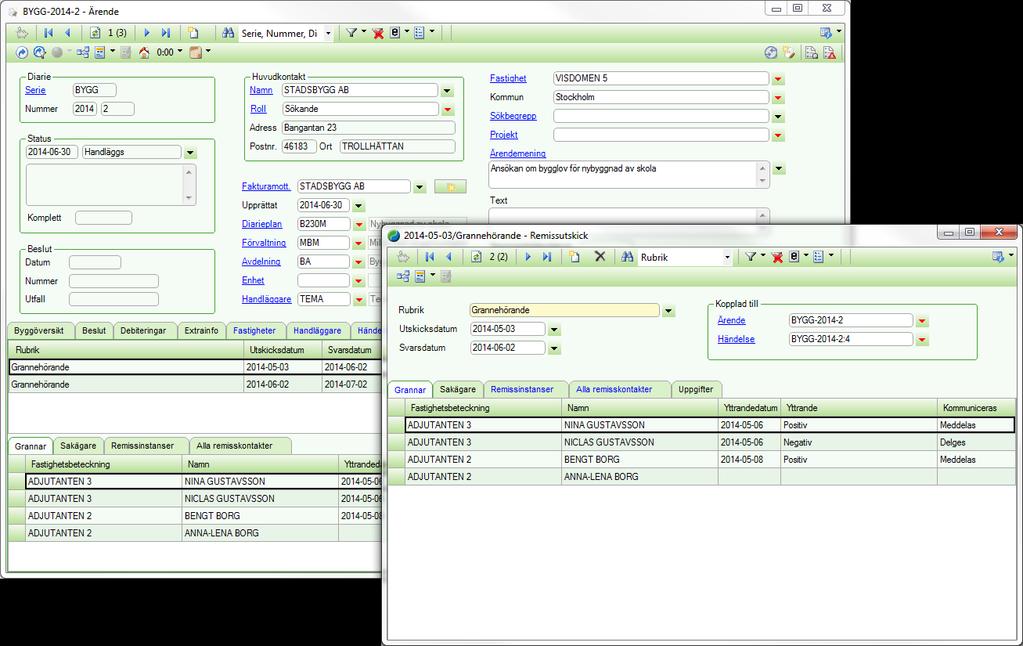The width and height of the screenshot is (1023, 646).
Task: Go to previous record in Ärende window
Action: (67, 33)
